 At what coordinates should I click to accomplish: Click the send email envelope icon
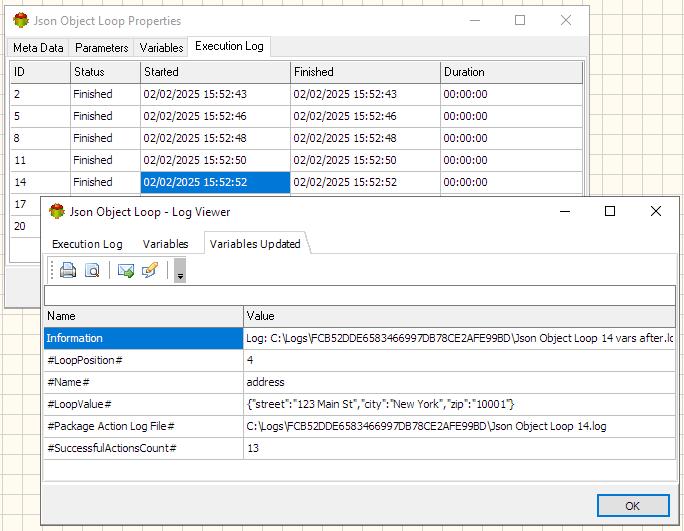coord(126,271)
